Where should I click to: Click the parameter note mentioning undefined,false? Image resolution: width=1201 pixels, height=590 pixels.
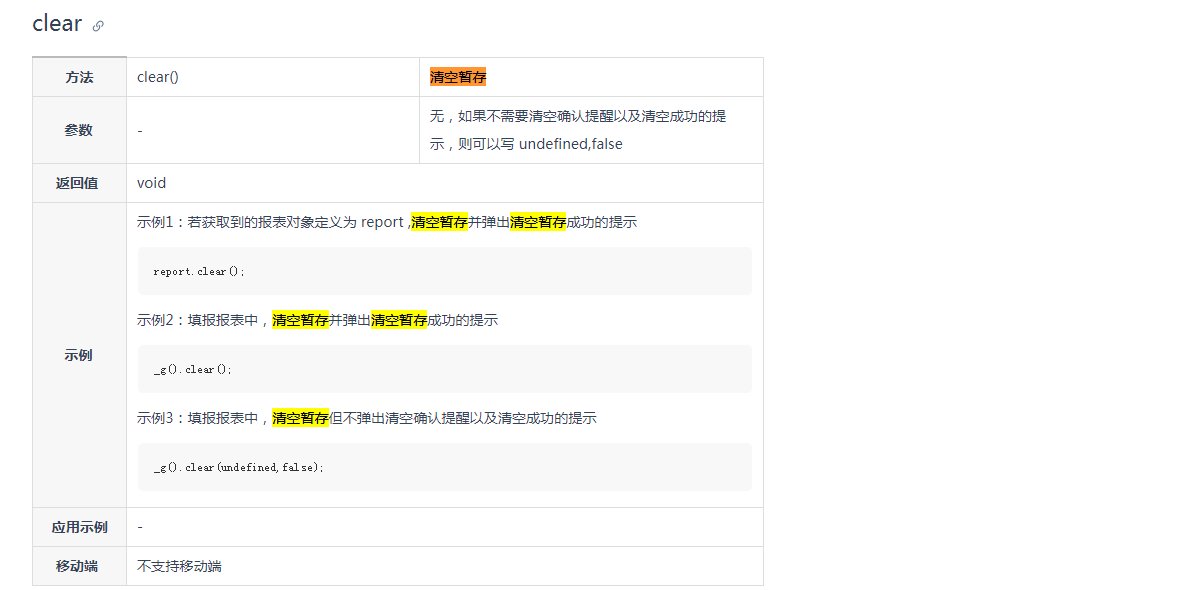591,130
